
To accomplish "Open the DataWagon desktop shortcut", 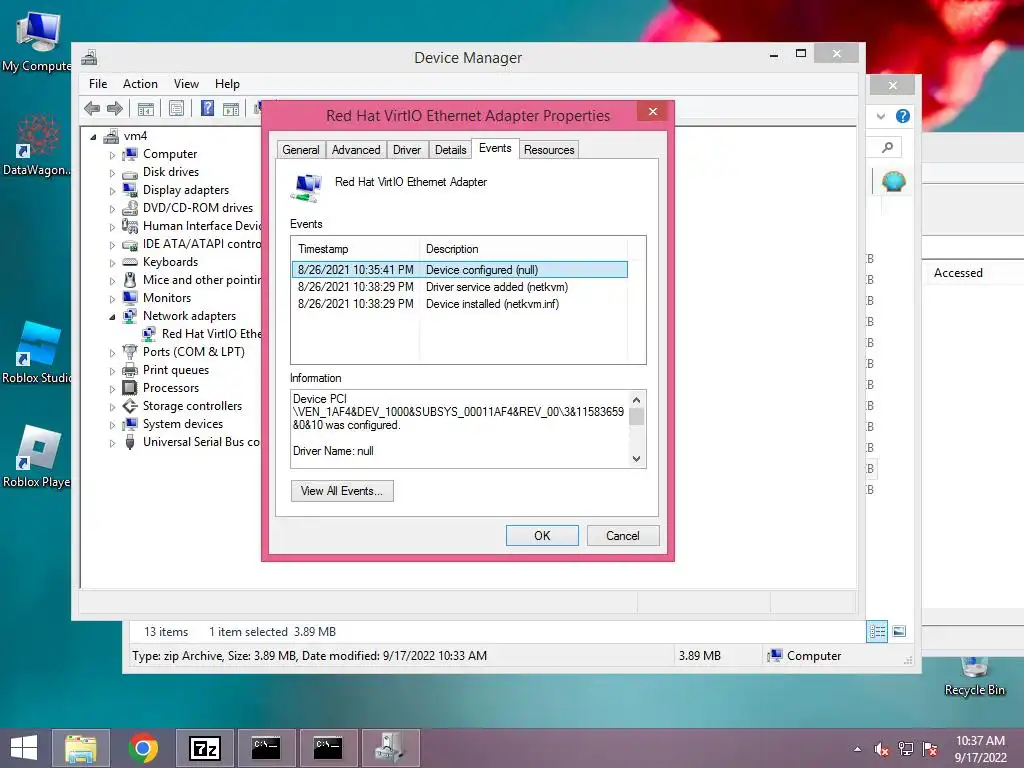I will 36,145.
